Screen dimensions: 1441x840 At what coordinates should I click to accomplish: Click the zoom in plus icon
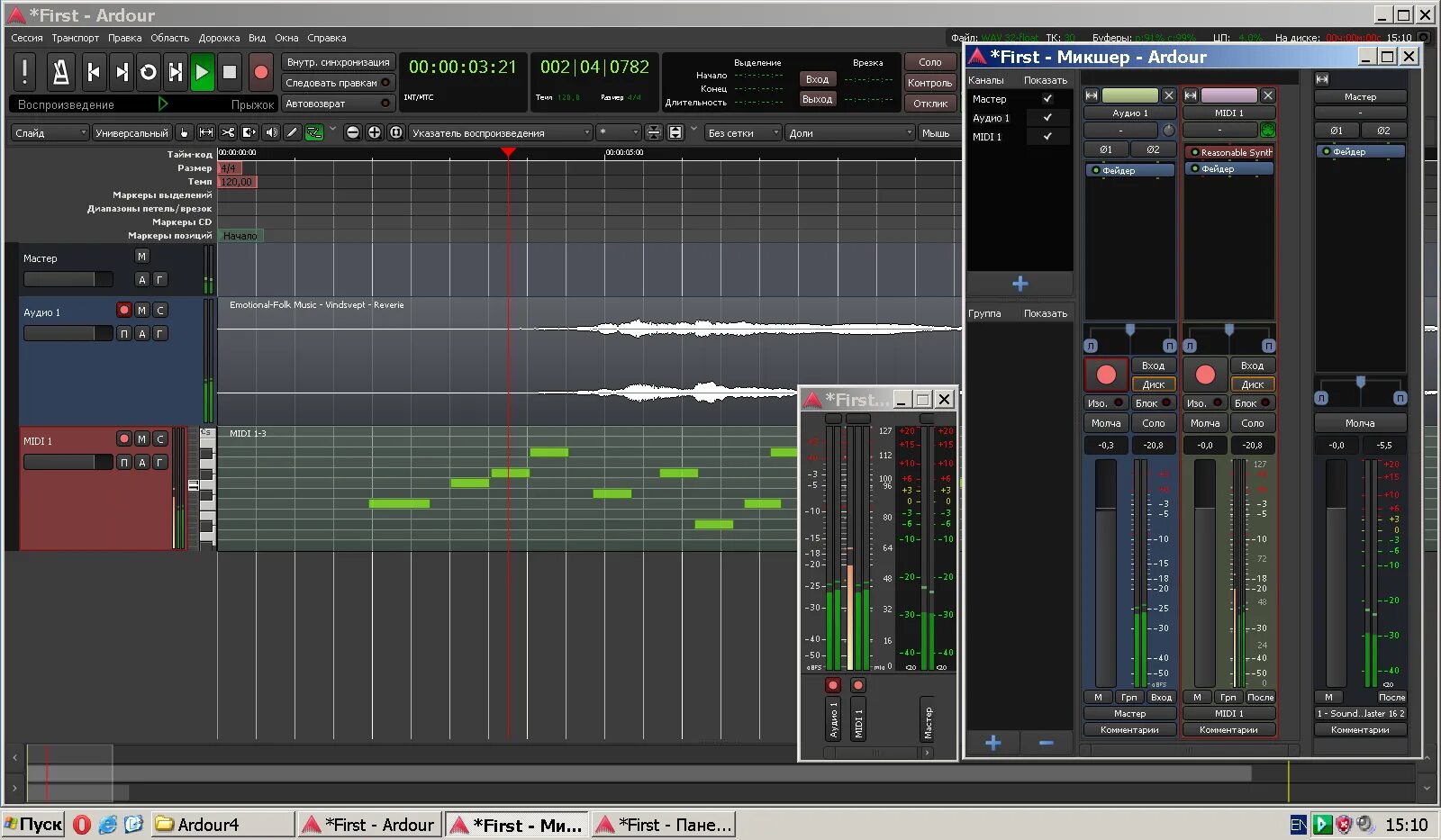pyautogui.click(x=375, y=132)
